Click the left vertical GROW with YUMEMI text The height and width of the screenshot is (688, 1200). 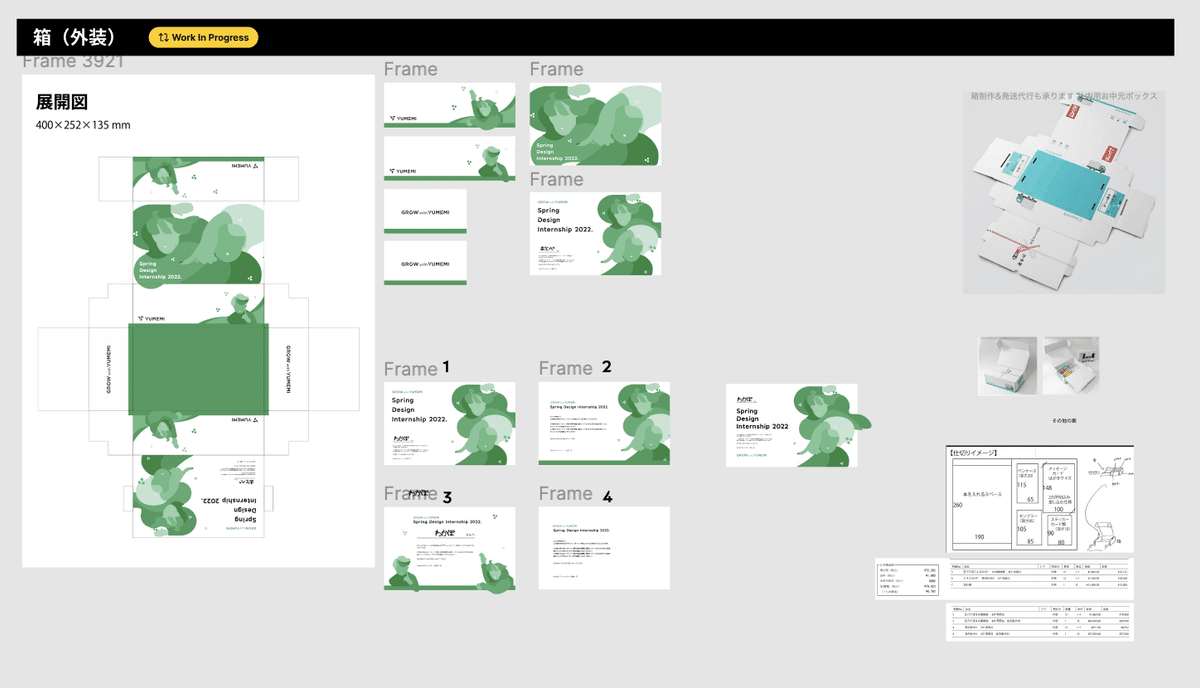coord(109,369)
